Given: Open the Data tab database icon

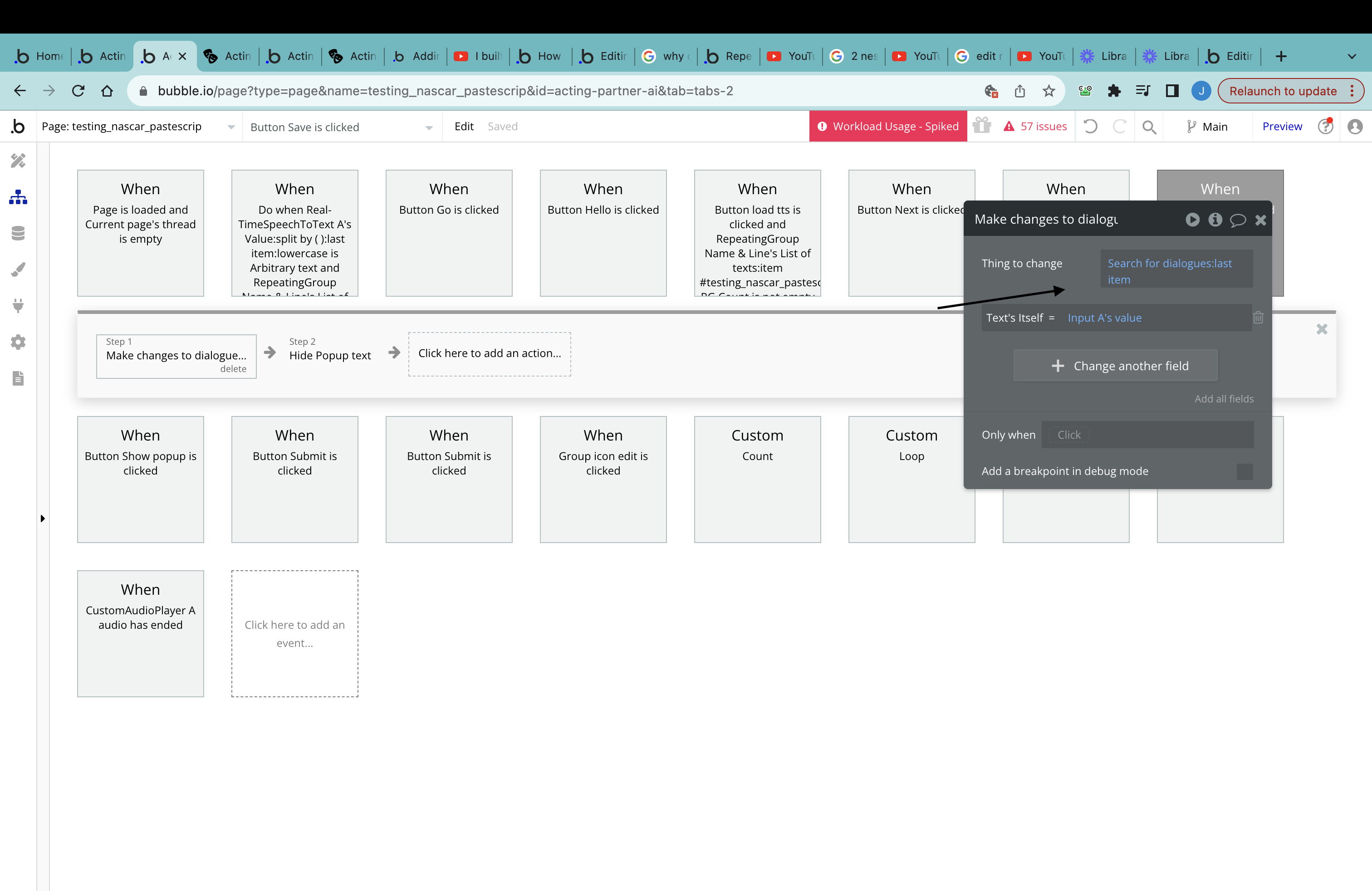Looking at the screenshot, I should click(x=18, y=234).
